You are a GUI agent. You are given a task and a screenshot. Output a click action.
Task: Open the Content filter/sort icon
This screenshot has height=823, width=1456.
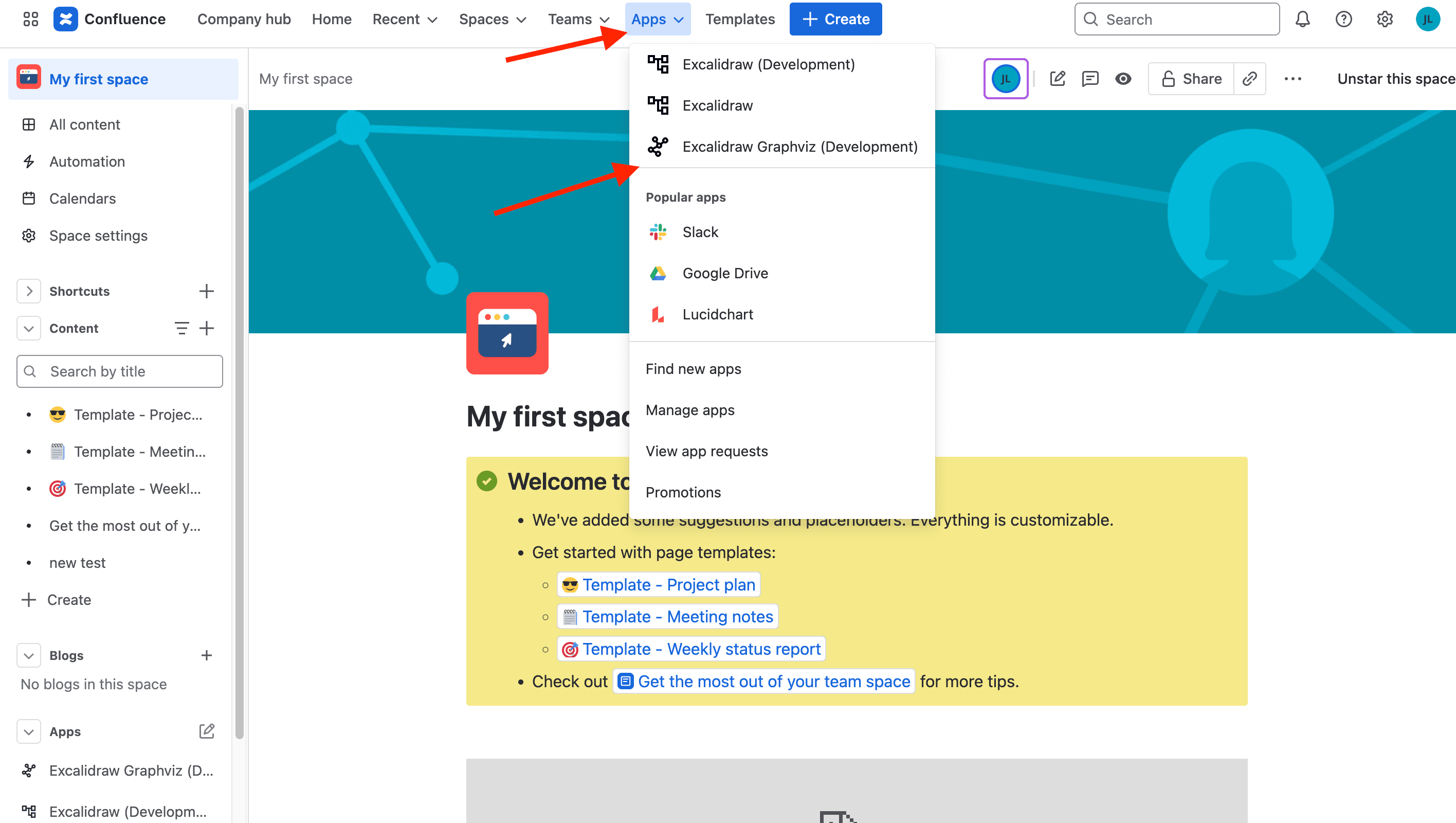[x=181, y=328]
